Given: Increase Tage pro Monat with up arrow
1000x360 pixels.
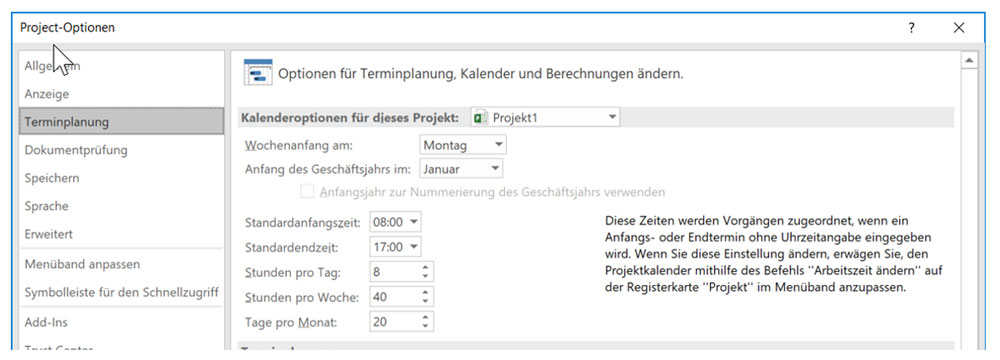Looking at the screenshot, I should coord(425,317).
